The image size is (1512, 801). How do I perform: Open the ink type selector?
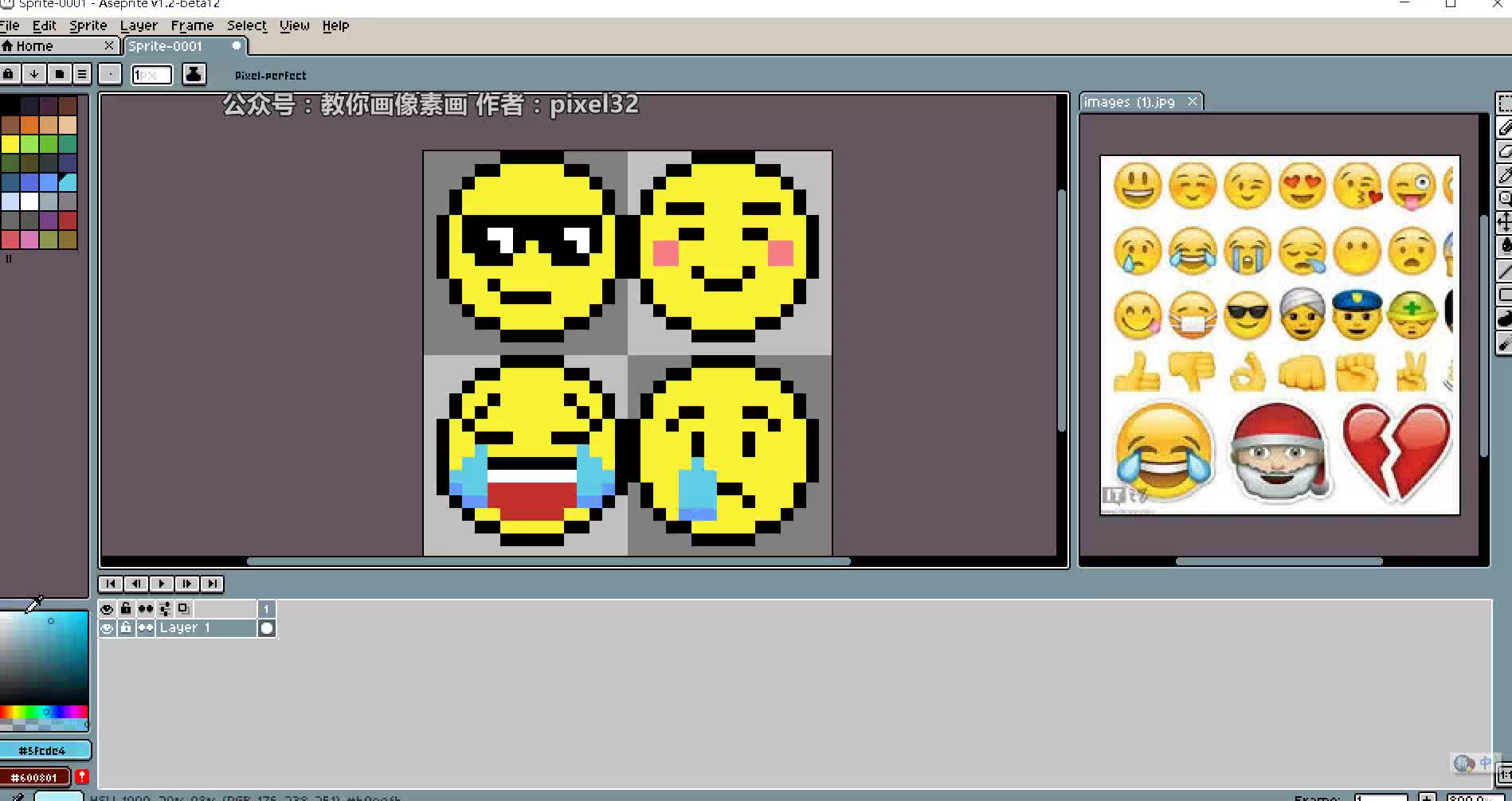(194, 74)
